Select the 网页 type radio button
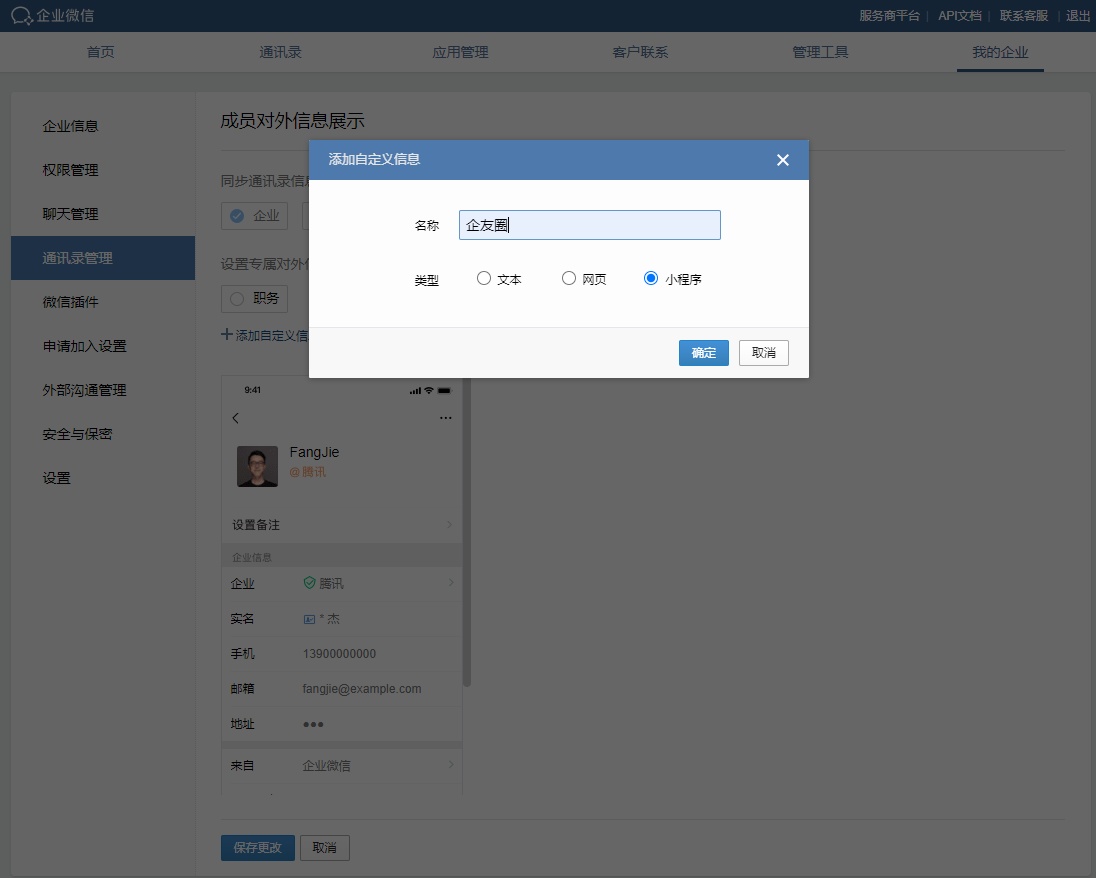The width and height of the screenshot is (1096, 878). click(x=569, y=279)
